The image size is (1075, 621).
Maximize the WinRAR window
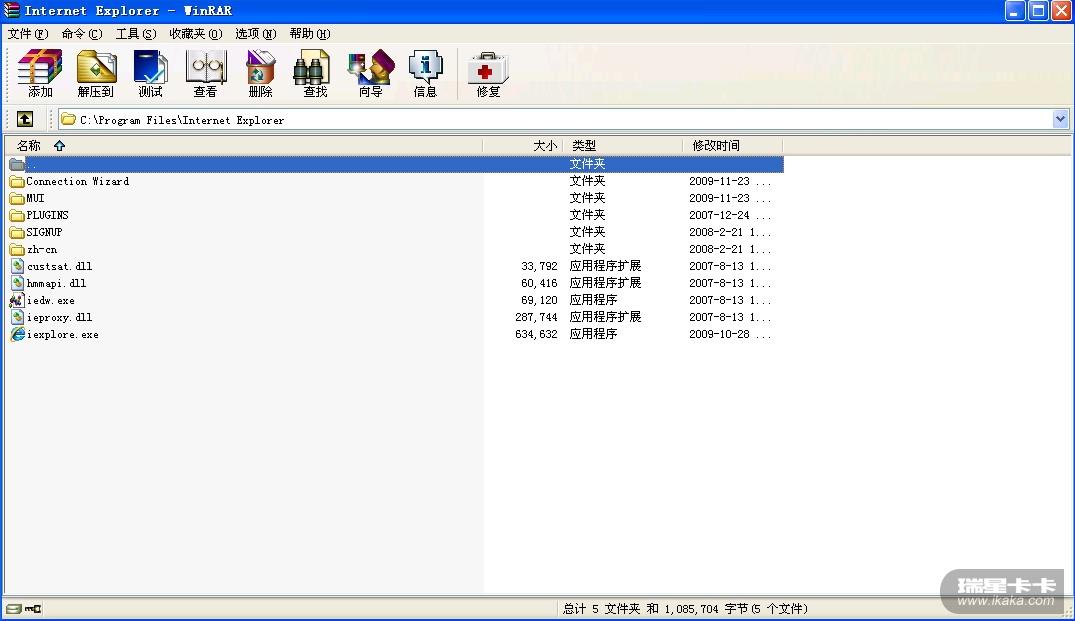pyautogui.click(x=1039, y=10)
